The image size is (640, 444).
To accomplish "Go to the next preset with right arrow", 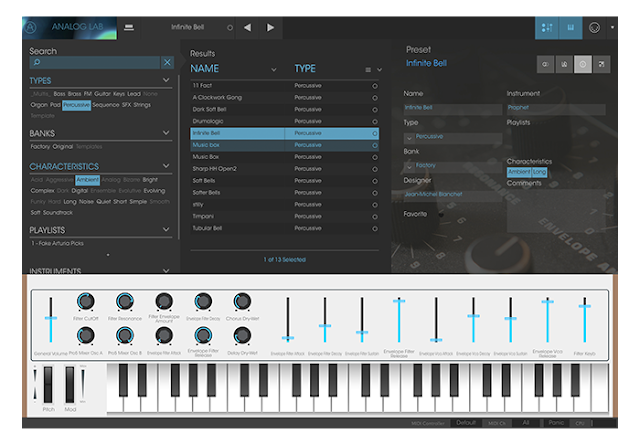I will pos(270,27).
